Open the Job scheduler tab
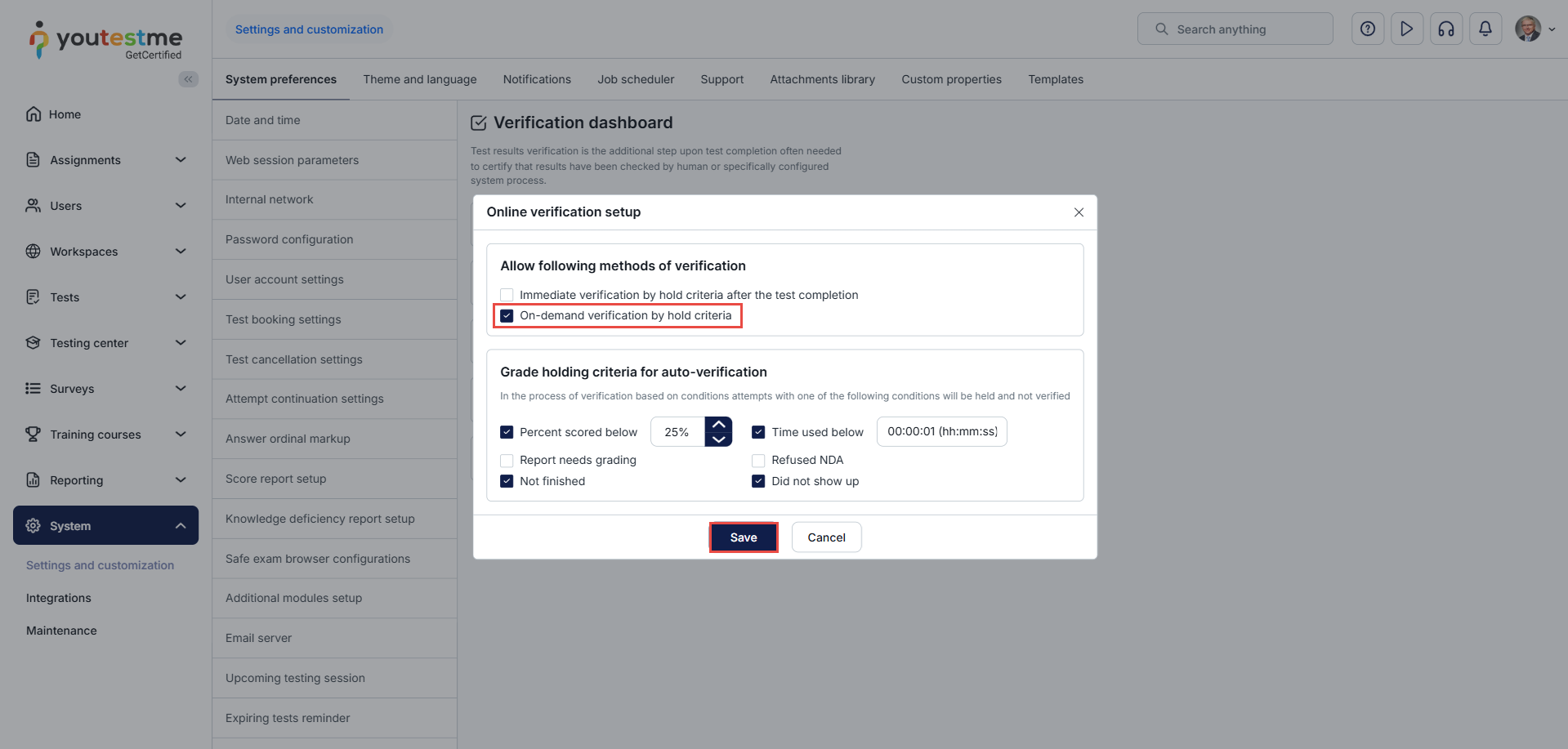 click(636, 79)
